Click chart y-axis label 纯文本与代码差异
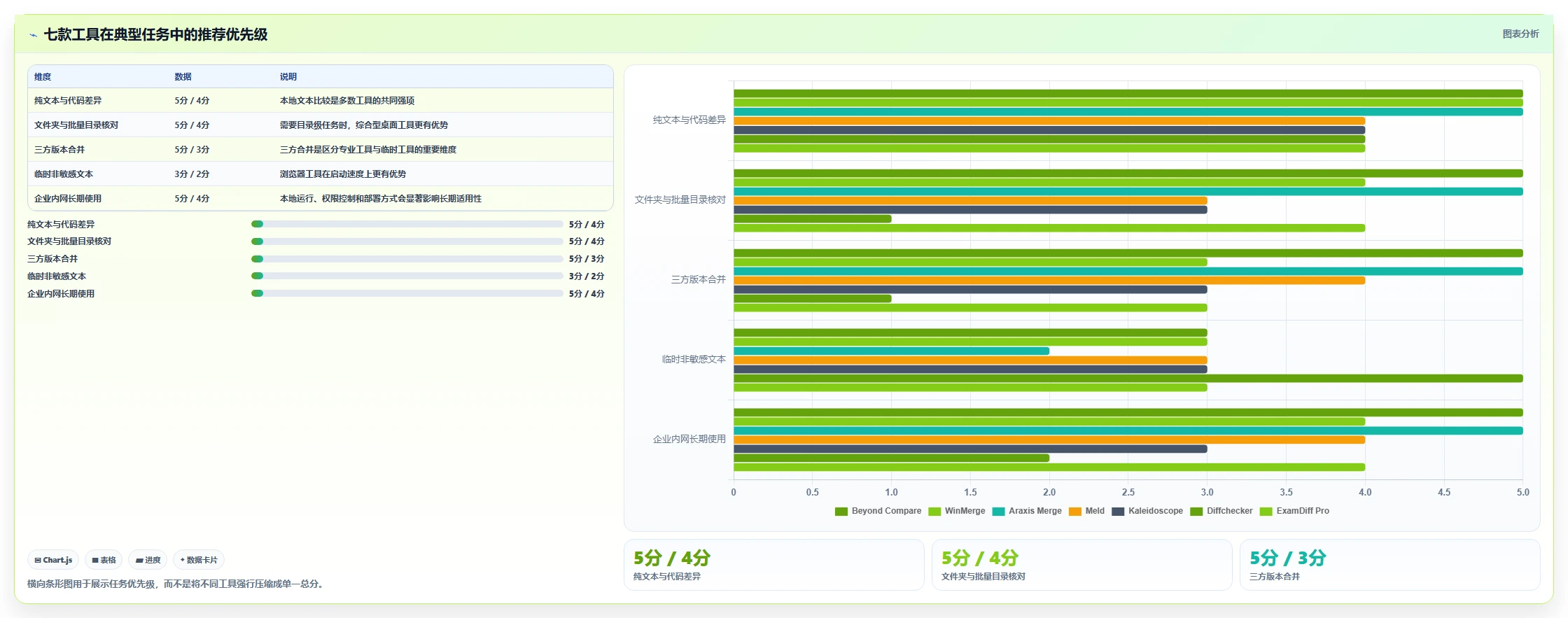The height and width of the screenshot is (618, 1568). tap(689, 120)
